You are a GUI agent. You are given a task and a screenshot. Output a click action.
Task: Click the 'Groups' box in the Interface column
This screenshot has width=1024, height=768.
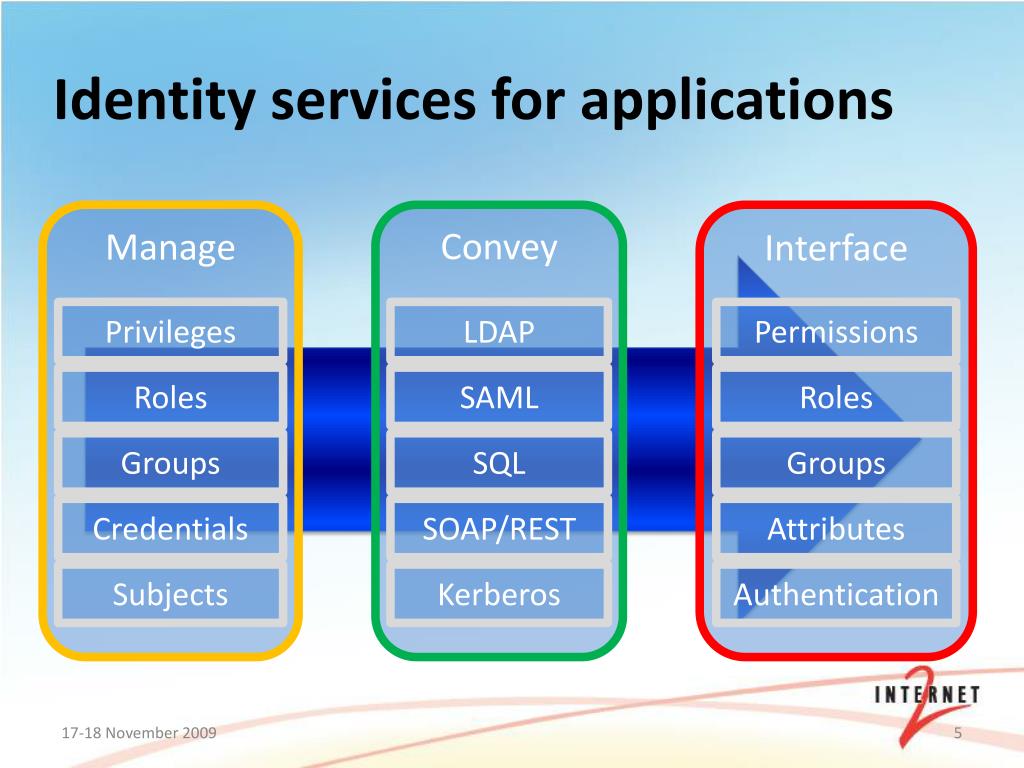coord(836,462)
